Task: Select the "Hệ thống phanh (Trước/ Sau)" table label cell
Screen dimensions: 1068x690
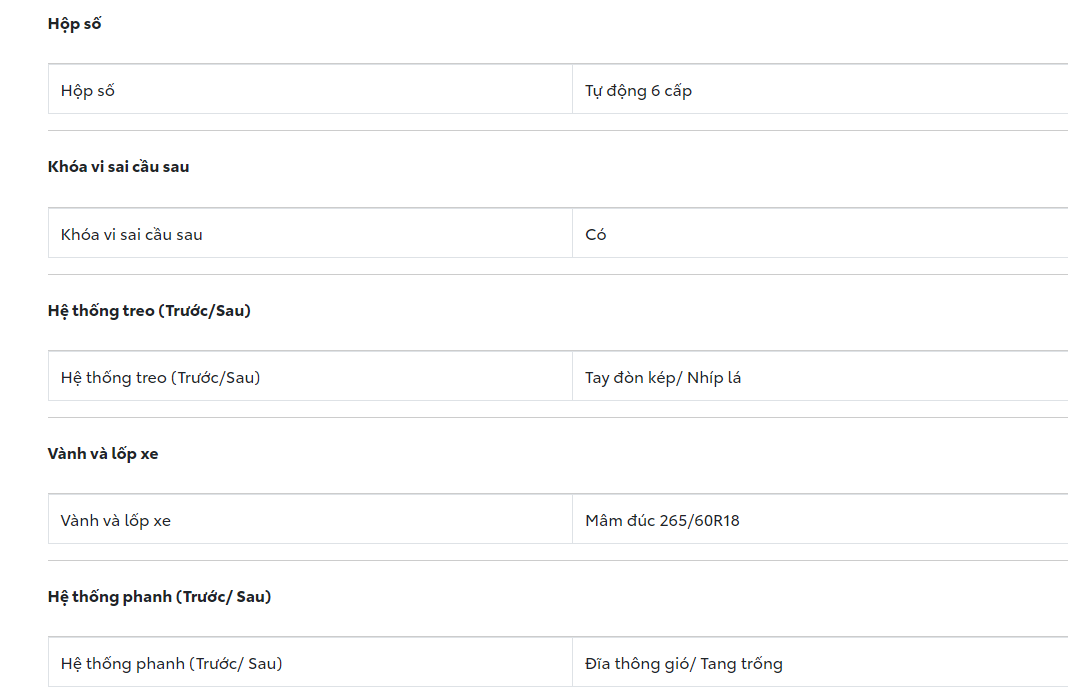Action: [x=171, y=664]
